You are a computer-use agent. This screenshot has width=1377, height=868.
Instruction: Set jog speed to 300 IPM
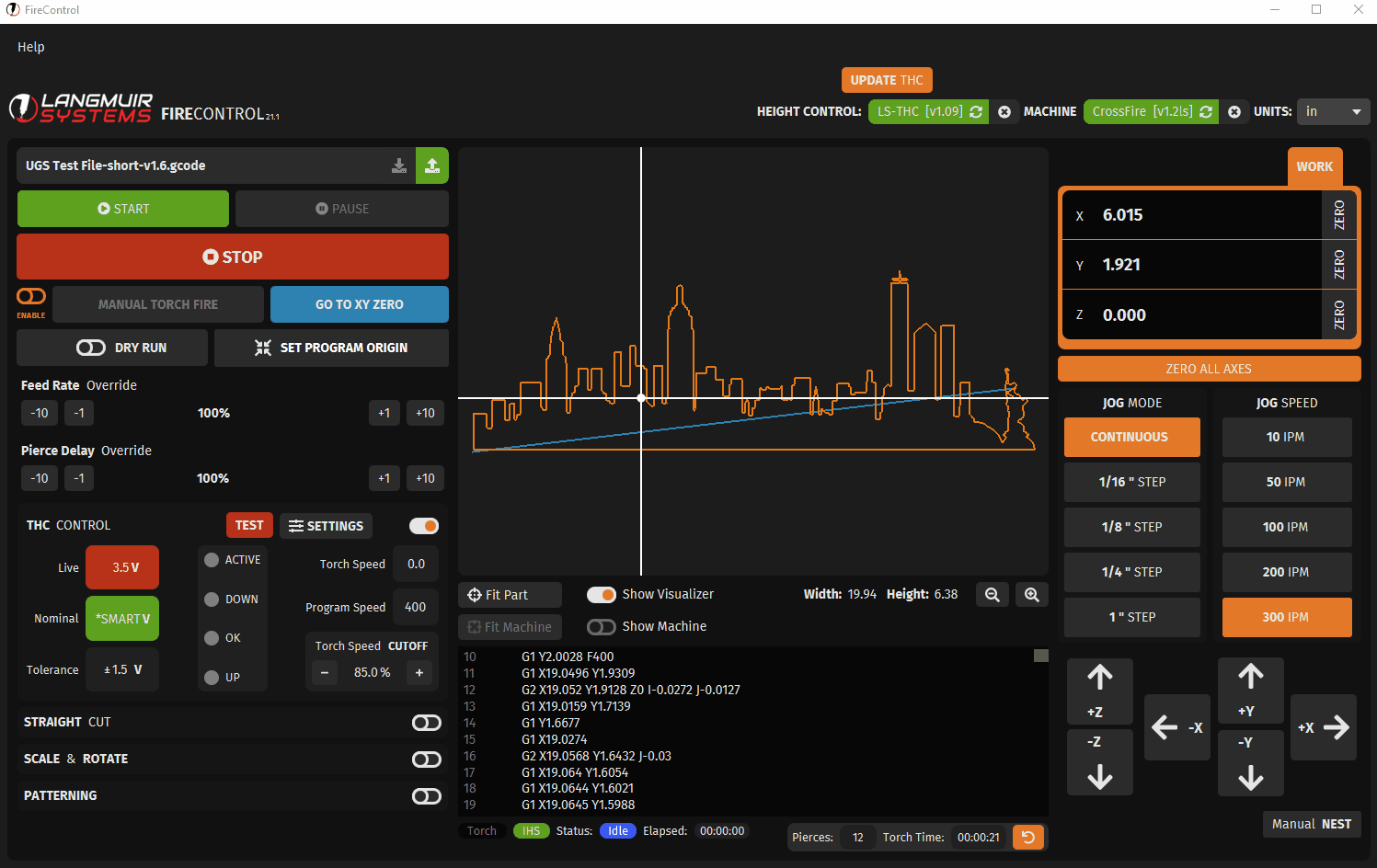point(1287,617)
